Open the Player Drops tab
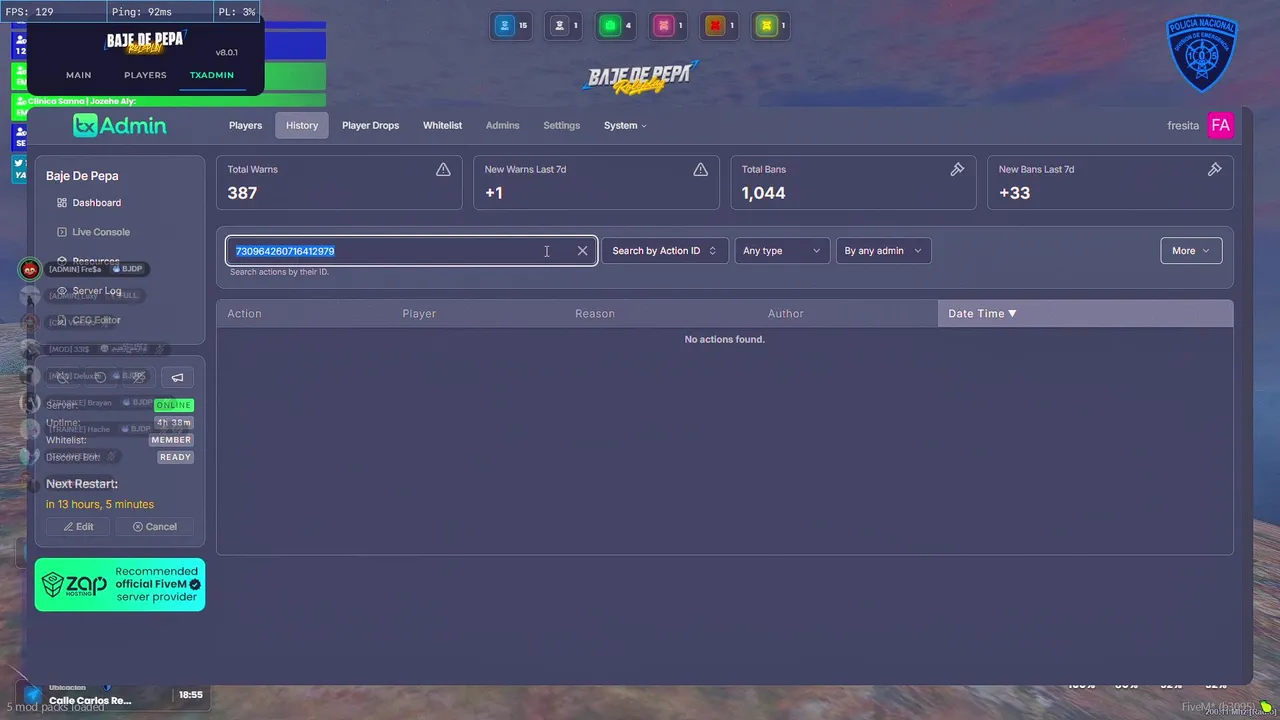This screenshot has width=1280, height=720. click(x=370, y=125)
